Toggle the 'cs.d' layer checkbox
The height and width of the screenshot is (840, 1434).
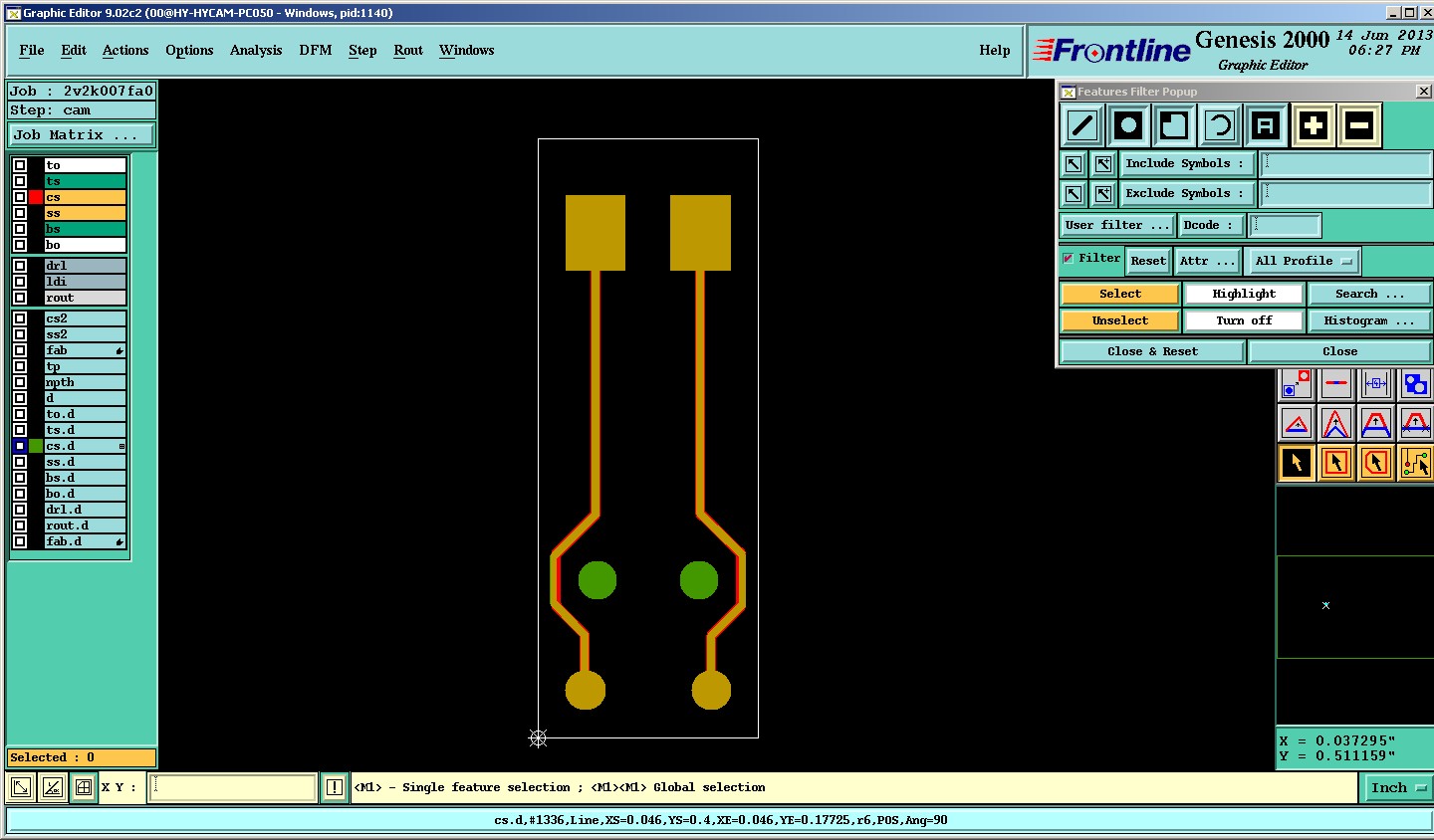pyautogui.click(x=20, y=446)
